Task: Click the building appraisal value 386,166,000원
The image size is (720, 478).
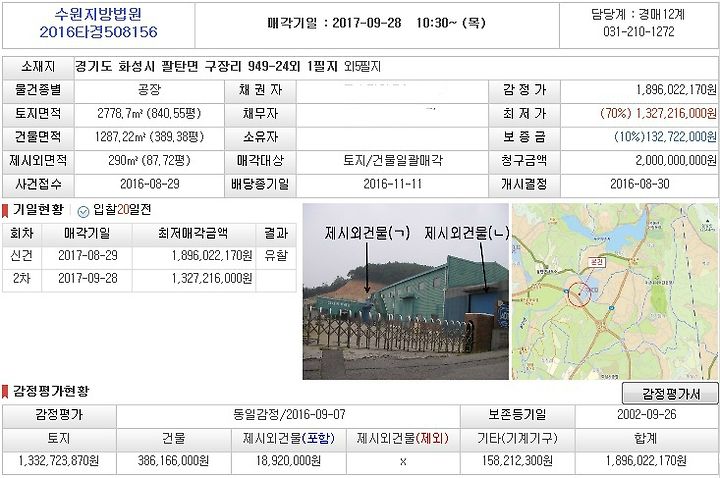Action: [173, 461]
